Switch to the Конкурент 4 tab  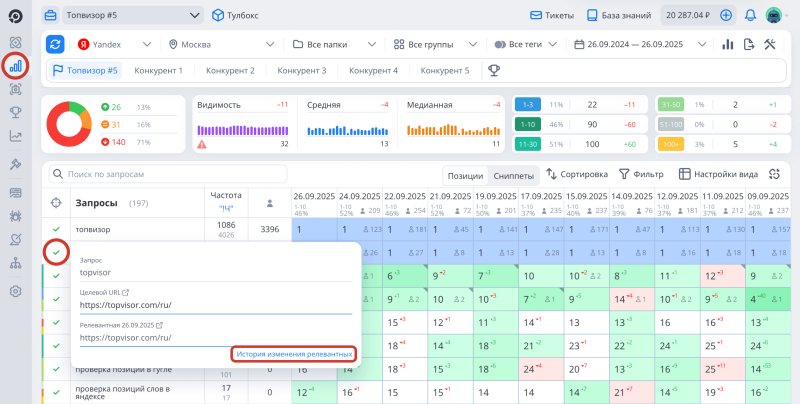tap(373, 70)
